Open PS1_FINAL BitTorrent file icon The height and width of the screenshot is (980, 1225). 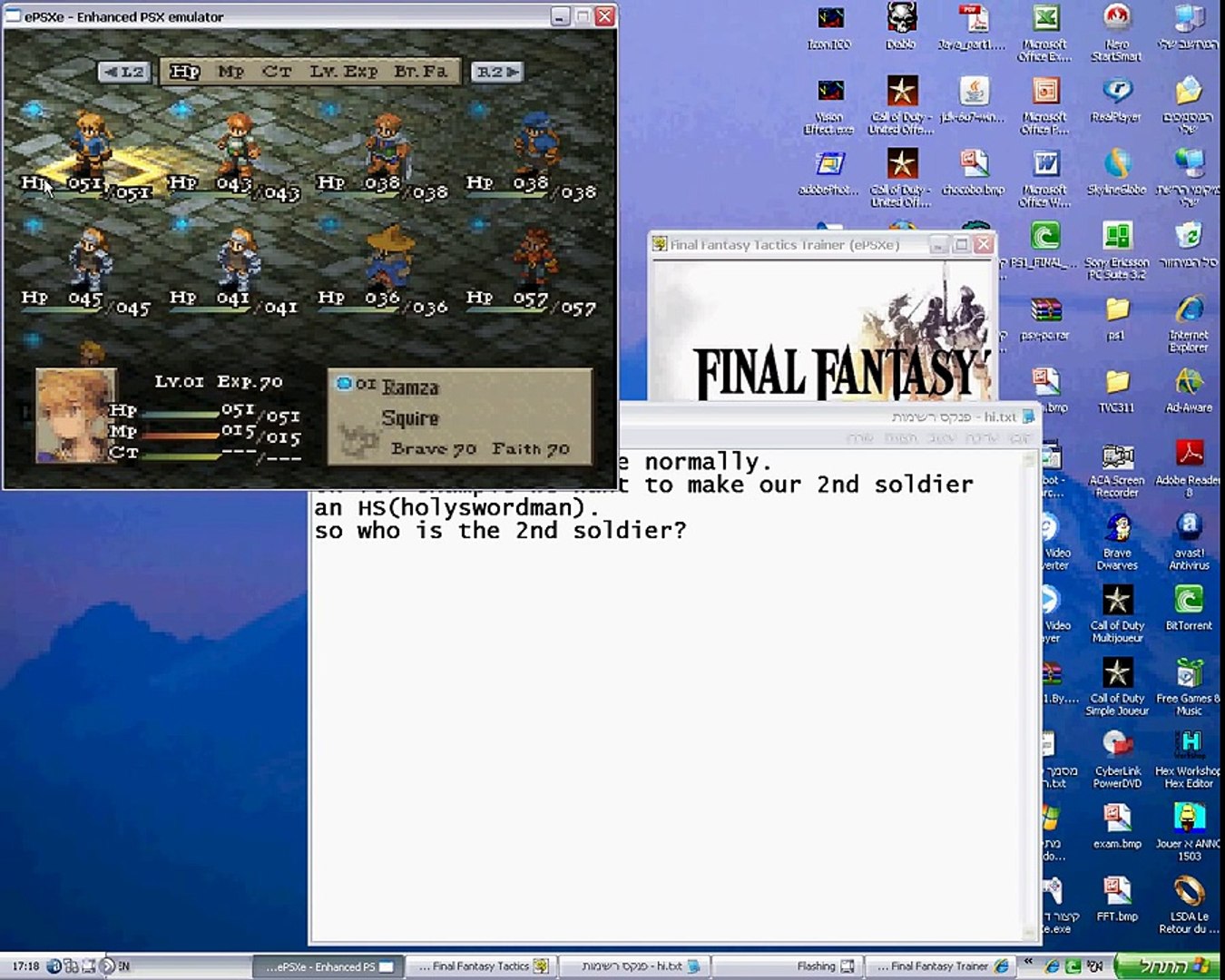coord(1045,243)
